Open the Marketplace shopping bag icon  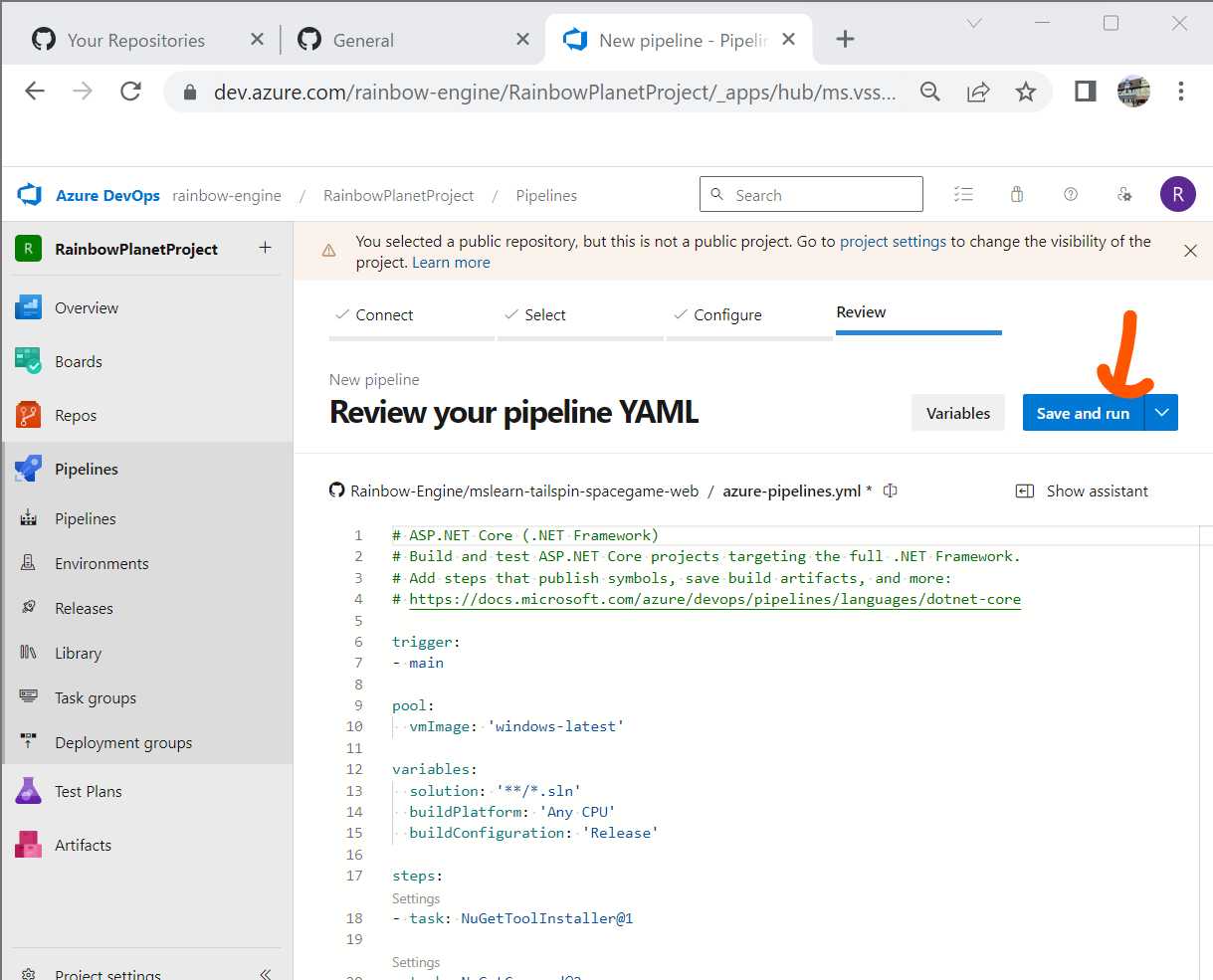point(1017,195)
